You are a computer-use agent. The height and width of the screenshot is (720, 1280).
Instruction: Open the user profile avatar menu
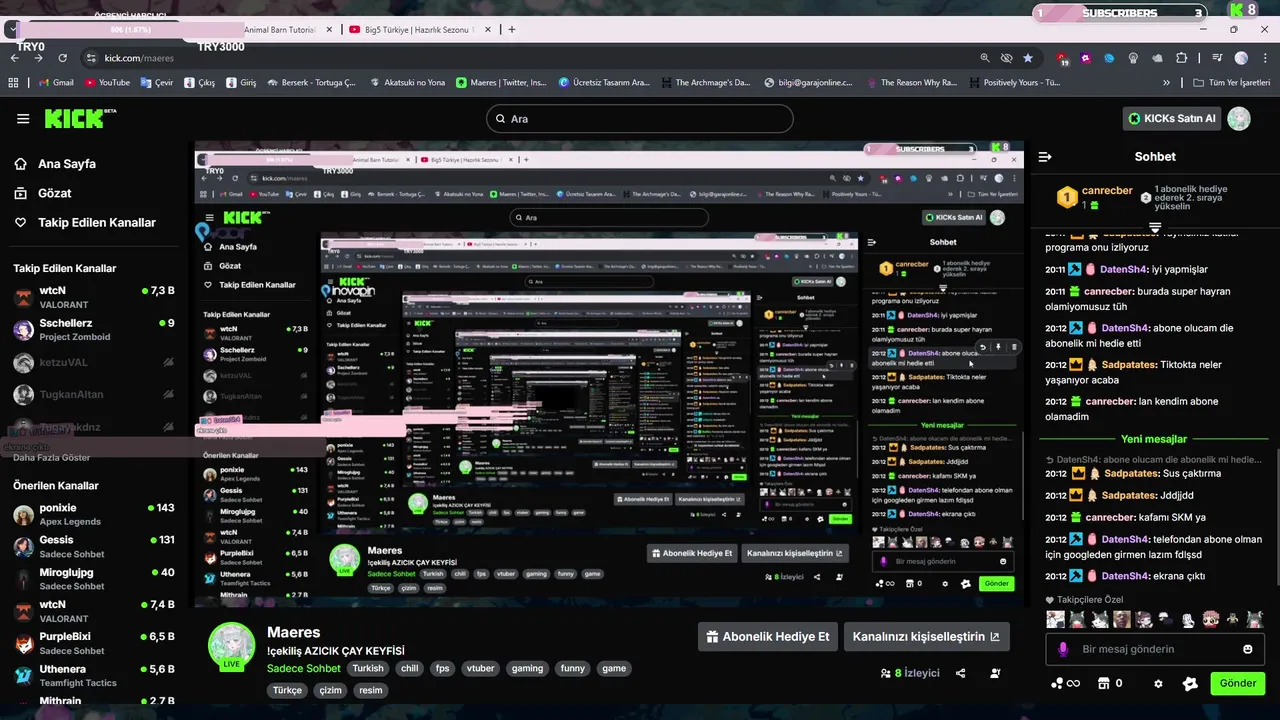pos(1239,119)
